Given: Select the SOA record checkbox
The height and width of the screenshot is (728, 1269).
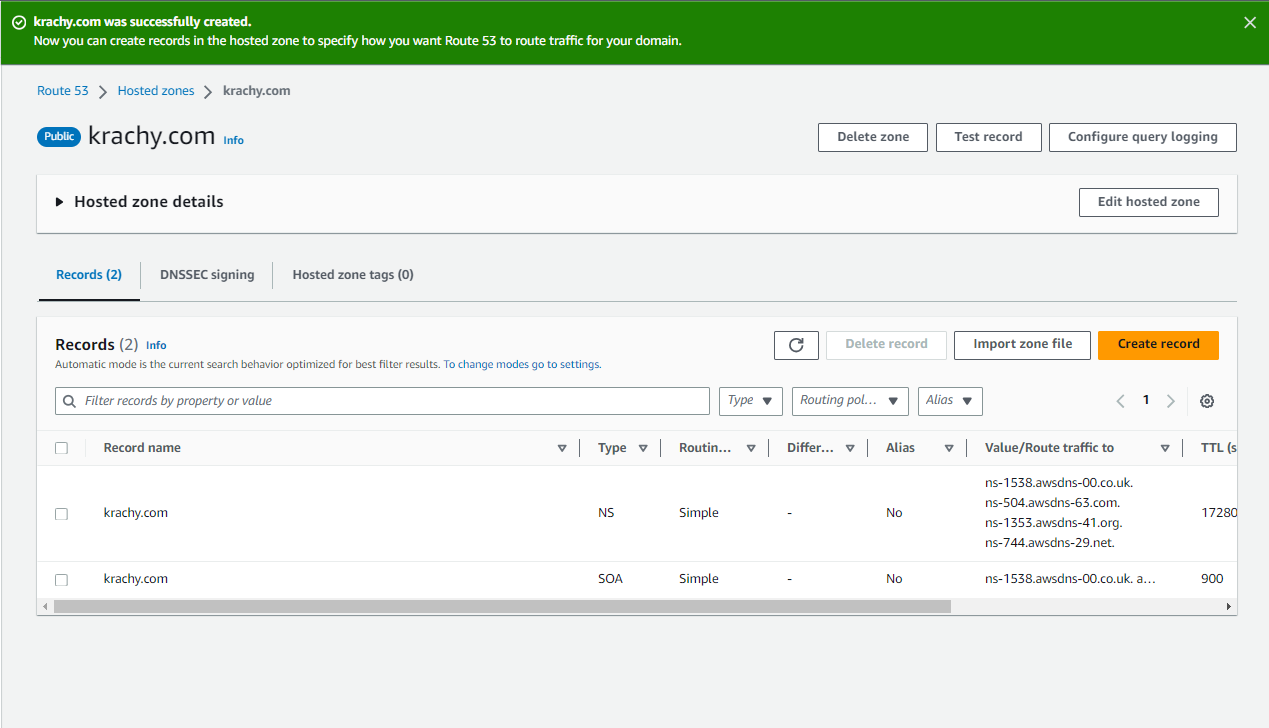Looking at the screenshot, I should (x=61, y=580).
